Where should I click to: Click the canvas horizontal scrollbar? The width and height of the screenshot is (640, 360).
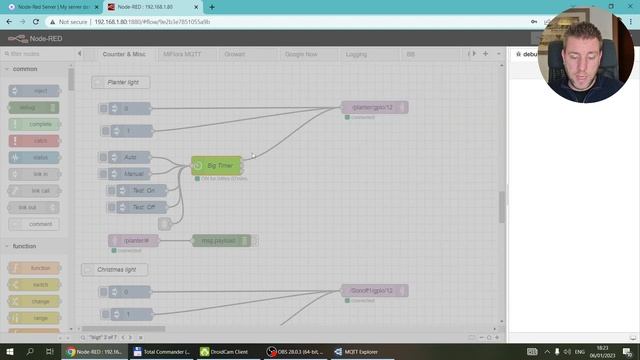[124, 328]
